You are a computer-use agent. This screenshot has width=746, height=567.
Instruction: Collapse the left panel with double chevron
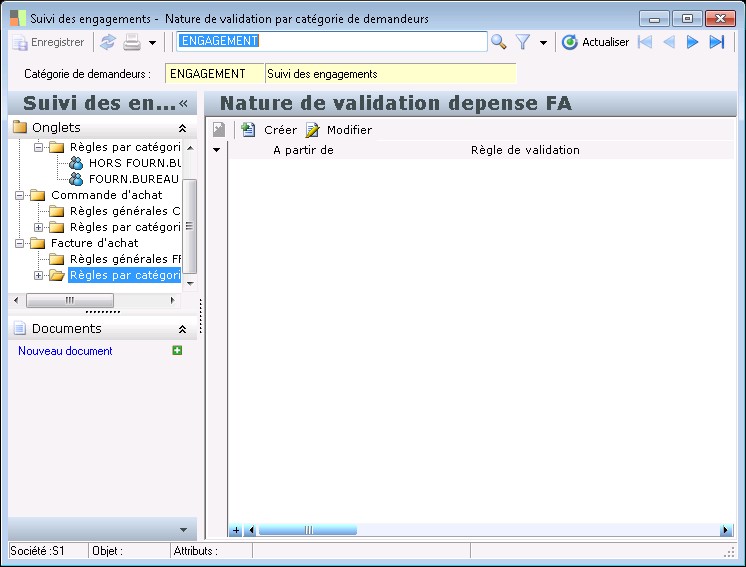(x=183, y=103)
